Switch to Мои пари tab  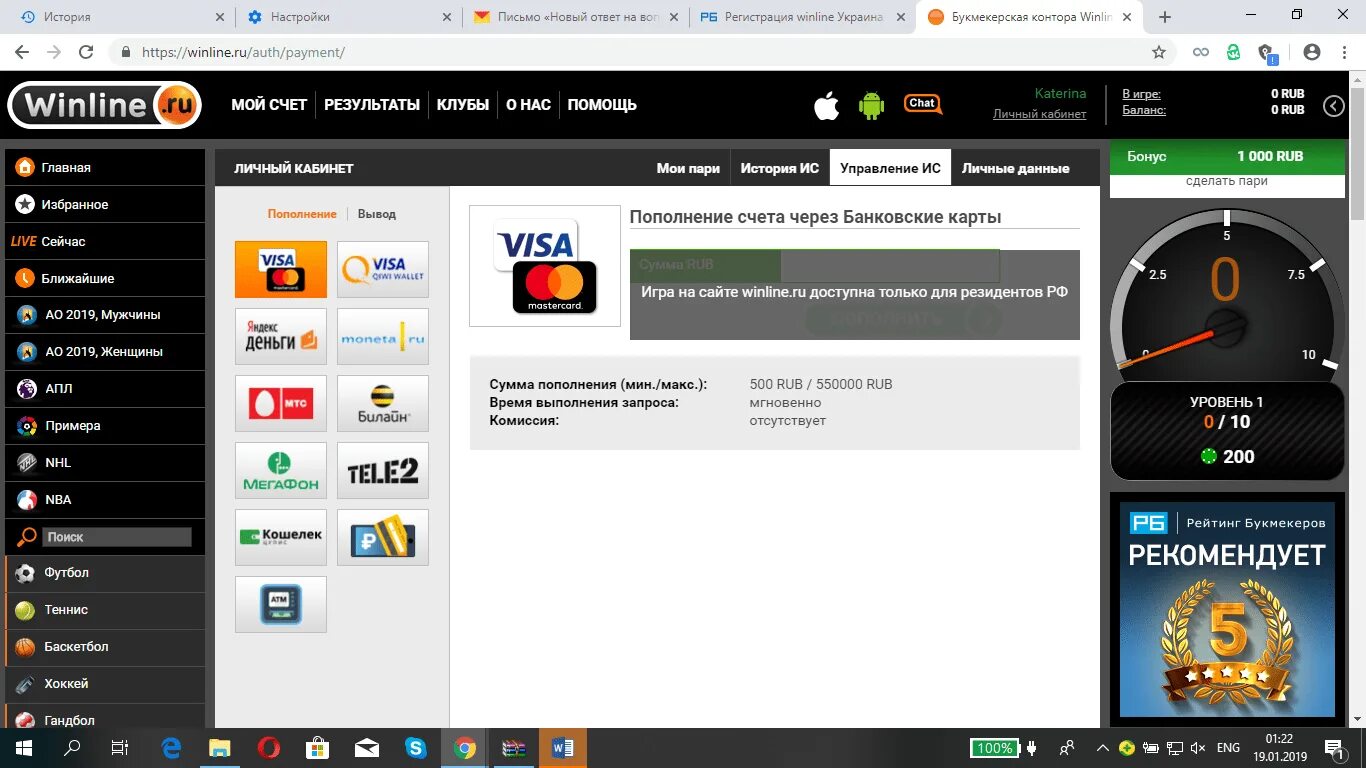point(688,168)
